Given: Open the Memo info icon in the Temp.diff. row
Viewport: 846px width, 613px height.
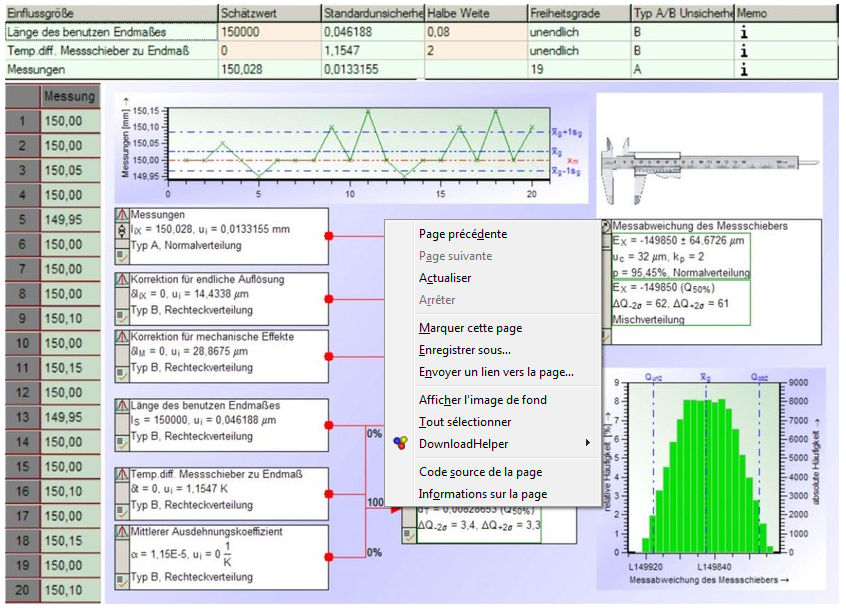Looking at the screenshot, I should 745,51.
